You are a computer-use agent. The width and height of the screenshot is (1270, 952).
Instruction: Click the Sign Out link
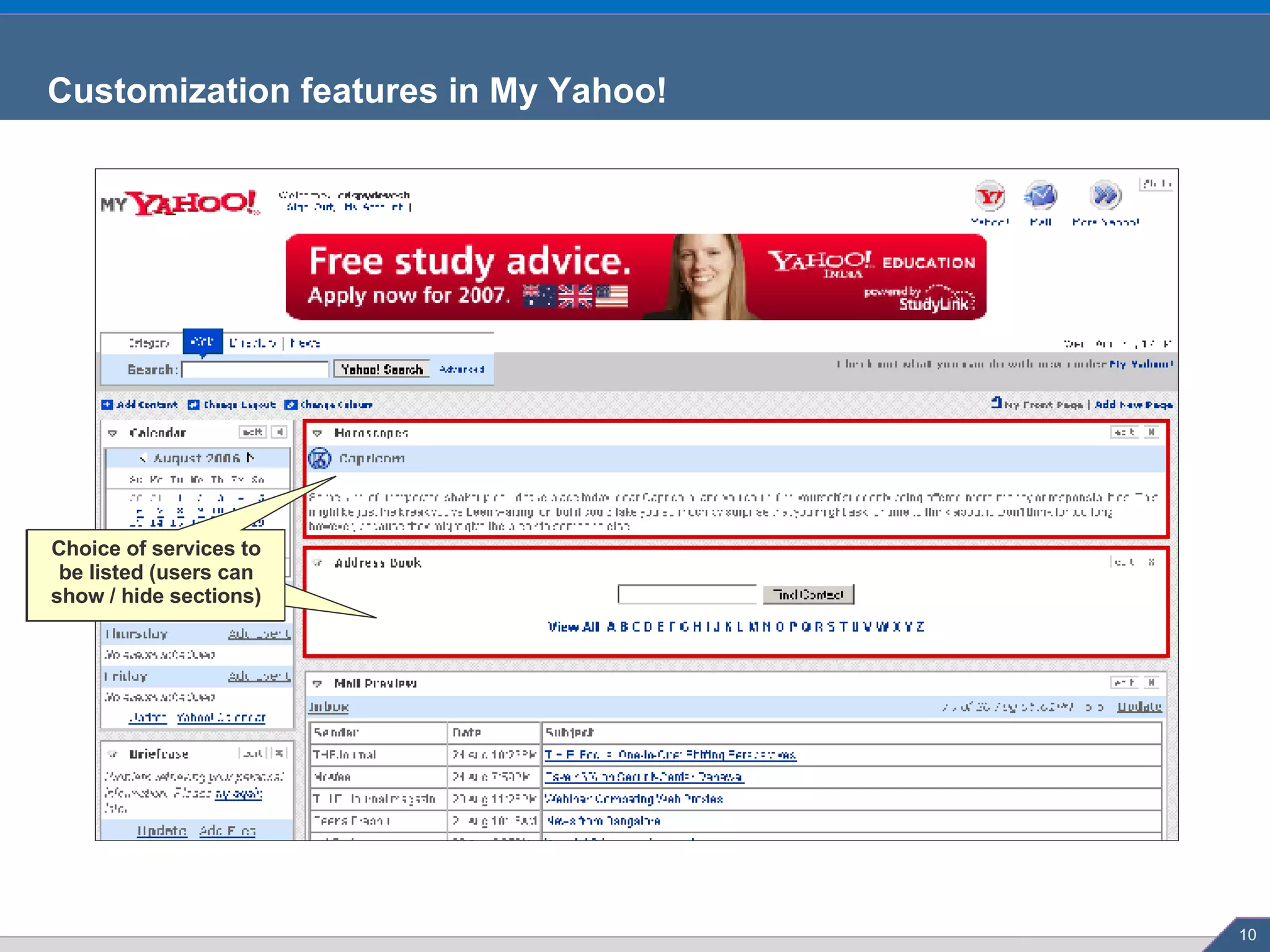click(x=310, y=207)
